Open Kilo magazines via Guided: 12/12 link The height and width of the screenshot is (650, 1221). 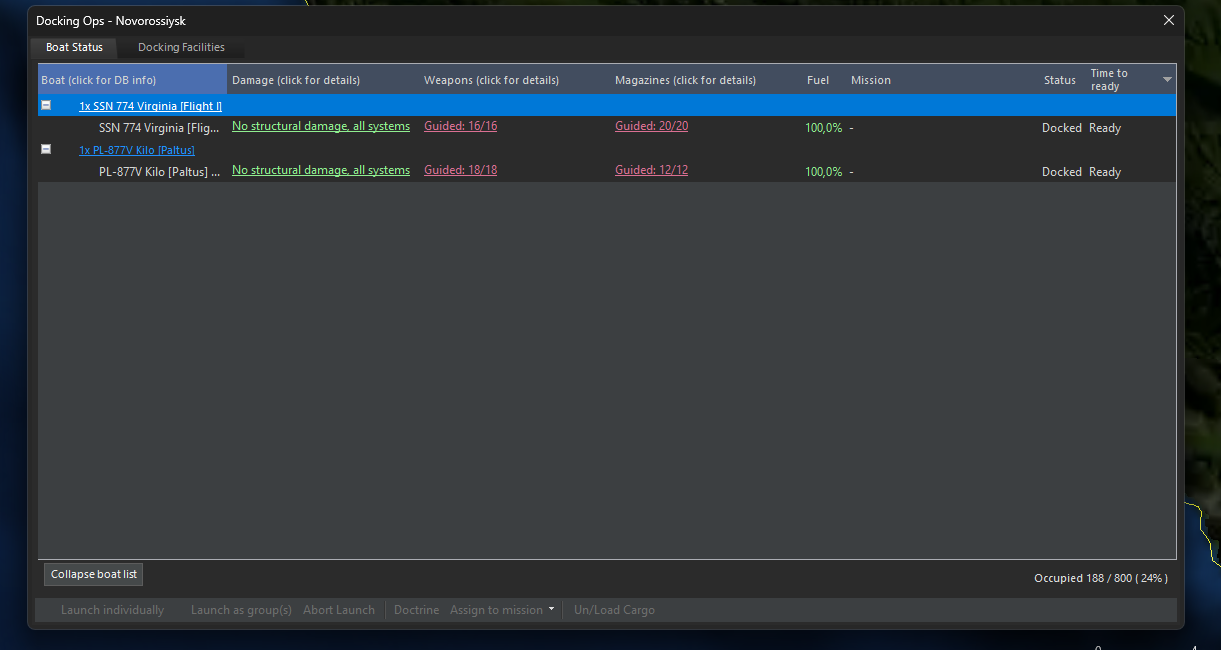click(x=651, y=169)
